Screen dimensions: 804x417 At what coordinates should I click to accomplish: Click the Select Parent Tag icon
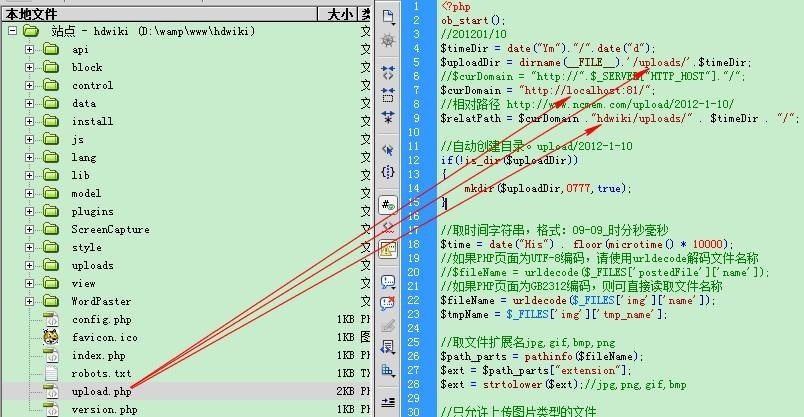click(x=388, y=150)
